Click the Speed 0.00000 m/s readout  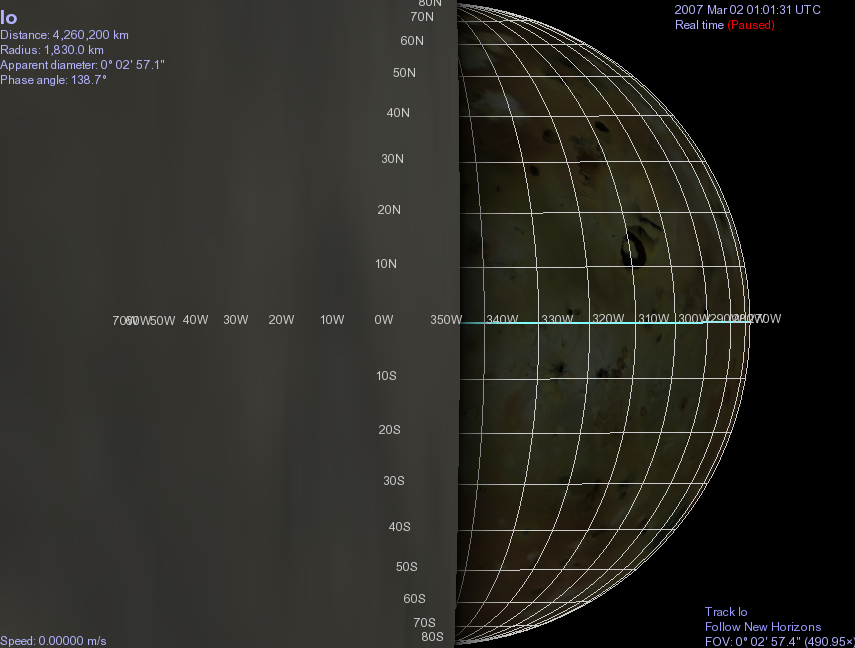click(53, 641)
